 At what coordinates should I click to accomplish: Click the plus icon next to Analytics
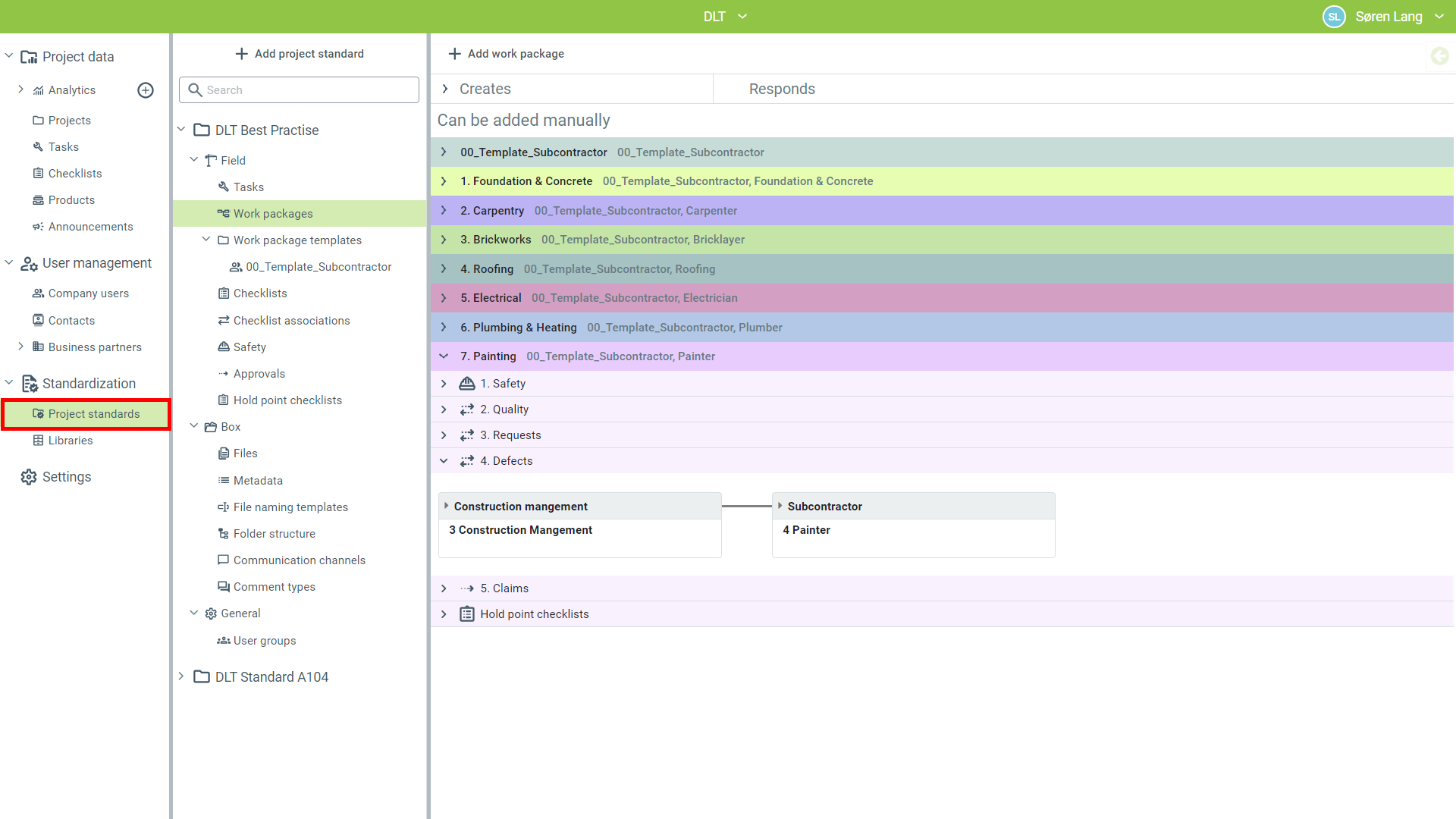click(x=146, y=90)
